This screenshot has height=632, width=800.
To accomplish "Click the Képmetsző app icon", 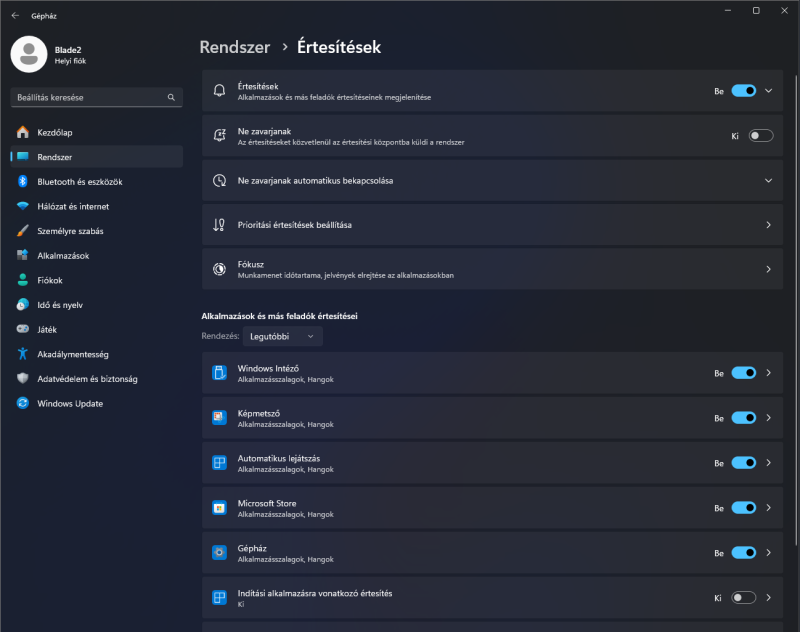I will [x=219, y=418].
